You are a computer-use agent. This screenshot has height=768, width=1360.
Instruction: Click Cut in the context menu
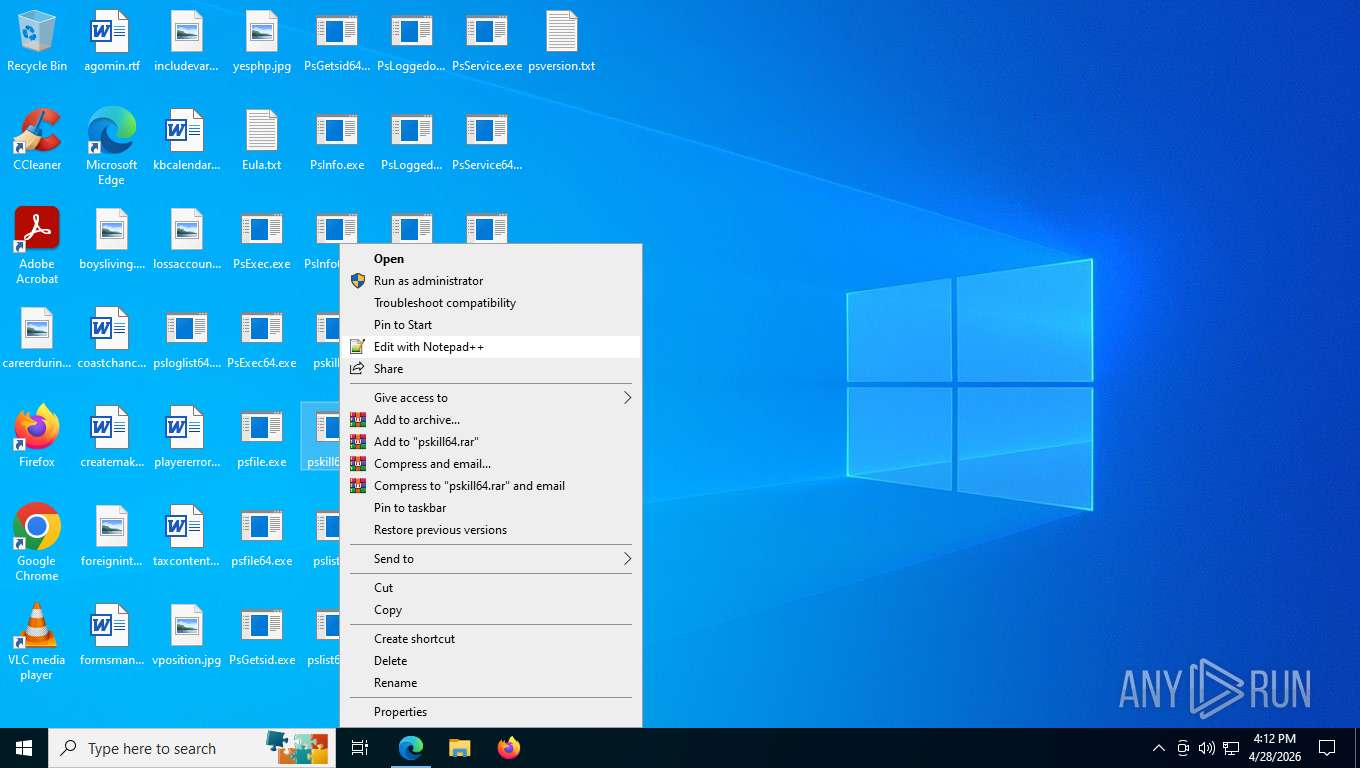[x=491, y=588]
